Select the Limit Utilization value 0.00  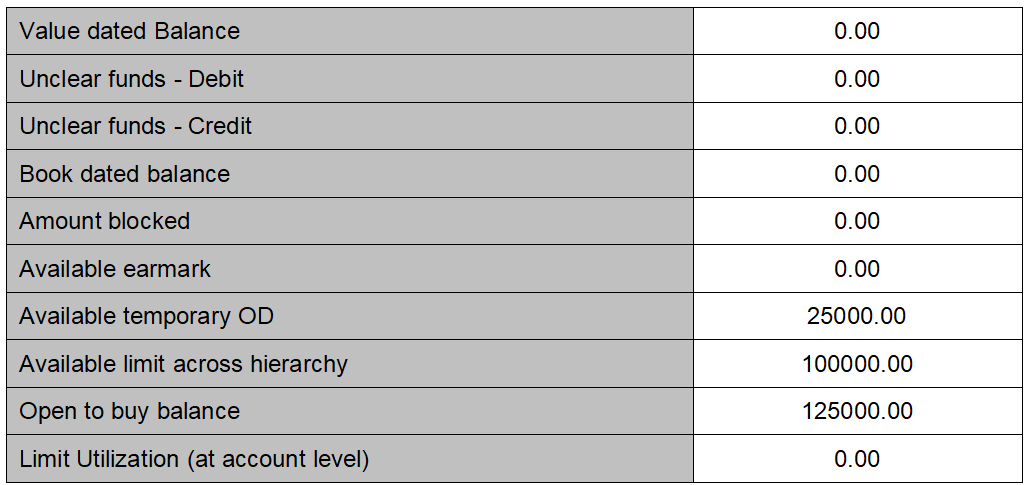coord(857,459)
